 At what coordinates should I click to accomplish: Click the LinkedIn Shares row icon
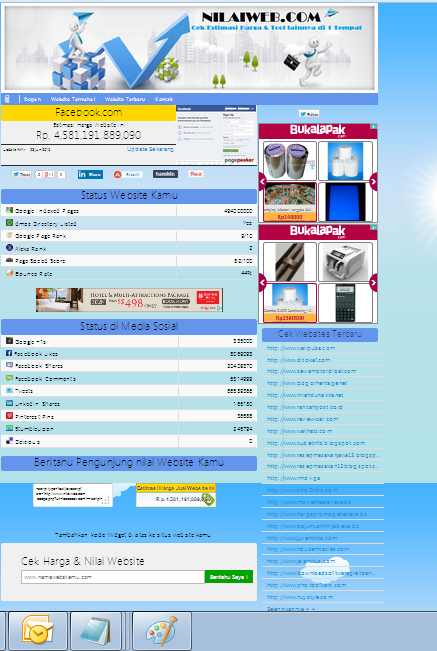coord(9,403)
